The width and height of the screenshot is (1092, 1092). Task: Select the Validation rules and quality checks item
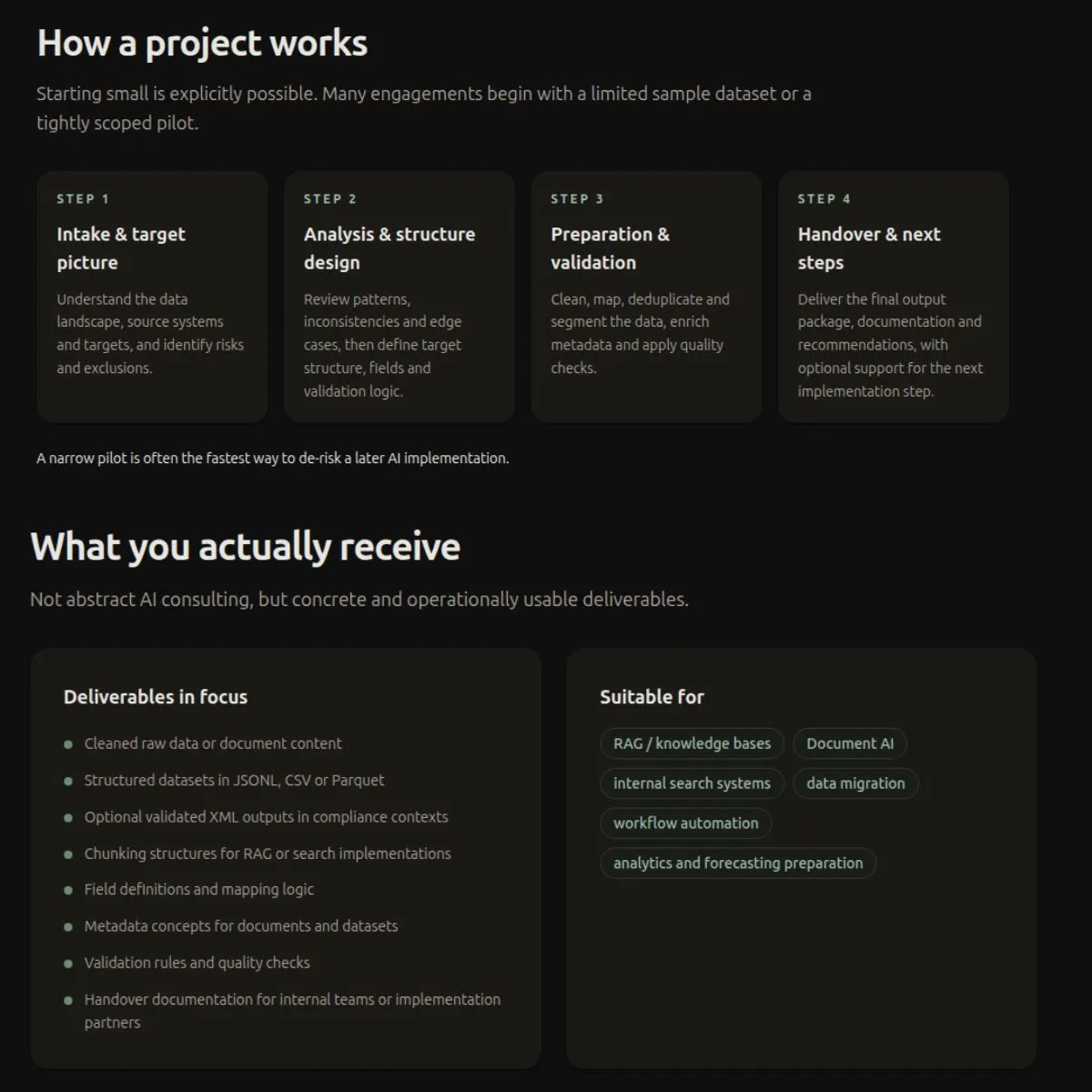[x=197, y=962]
